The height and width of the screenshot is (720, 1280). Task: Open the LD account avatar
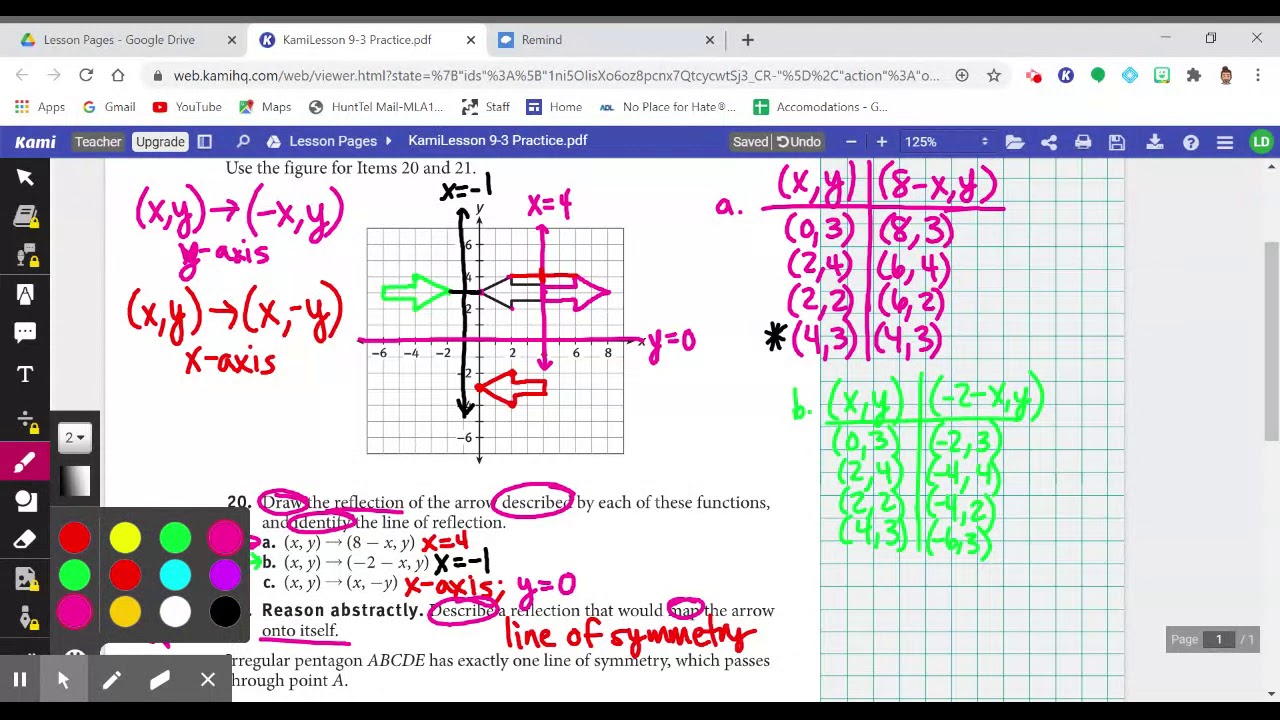tap(1261, 142)
